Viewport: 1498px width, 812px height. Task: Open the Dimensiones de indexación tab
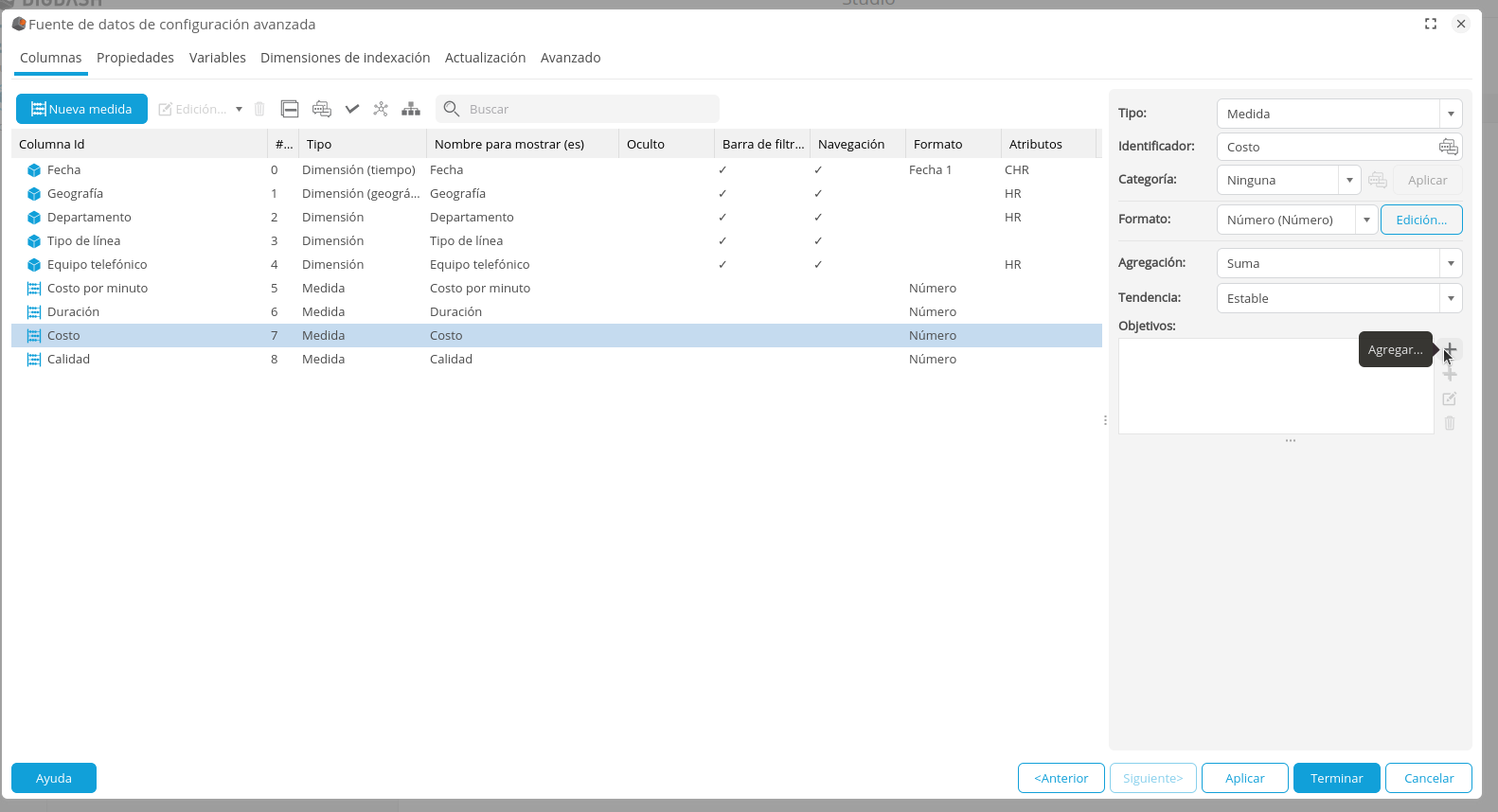pos(345,58)
